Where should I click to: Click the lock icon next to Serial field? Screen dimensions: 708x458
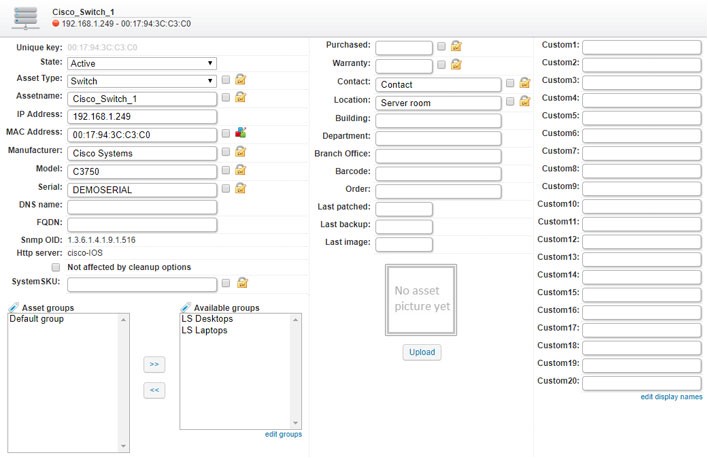tap(241, 188)
